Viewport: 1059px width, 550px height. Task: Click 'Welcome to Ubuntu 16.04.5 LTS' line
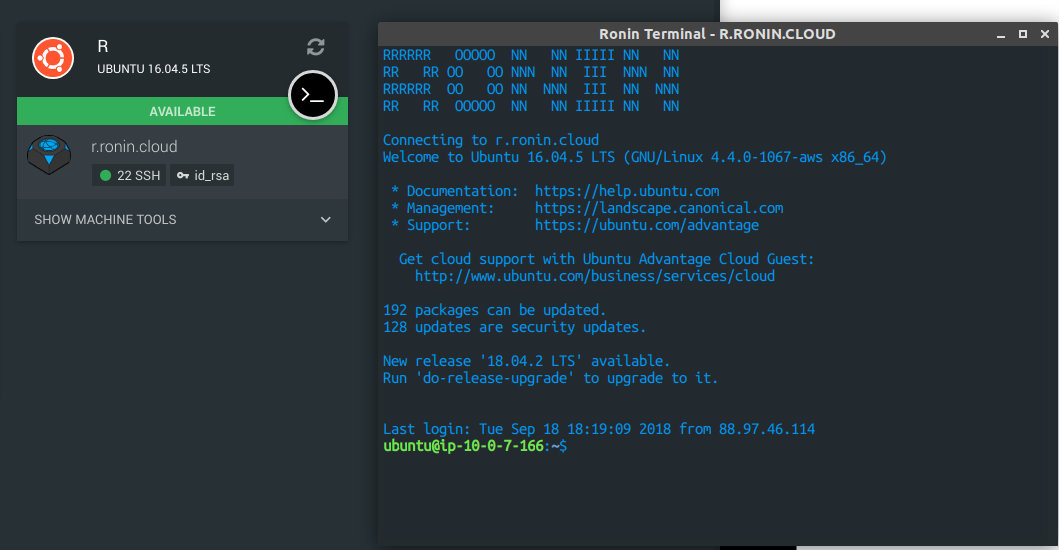635,157
